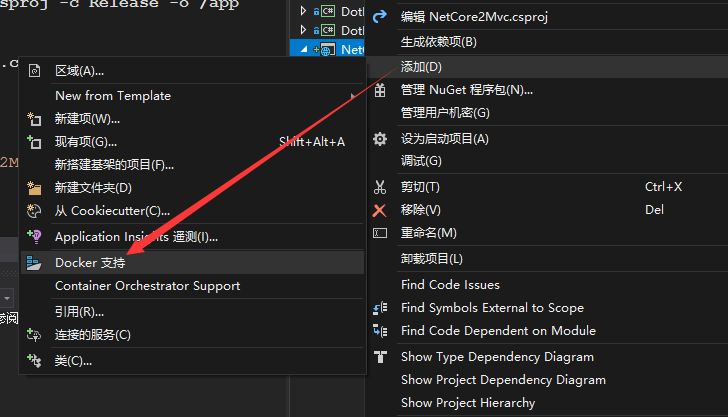This screenshot has height=417, width=728.
Task: Click the red X Remove icon
Action: [379, 210]
